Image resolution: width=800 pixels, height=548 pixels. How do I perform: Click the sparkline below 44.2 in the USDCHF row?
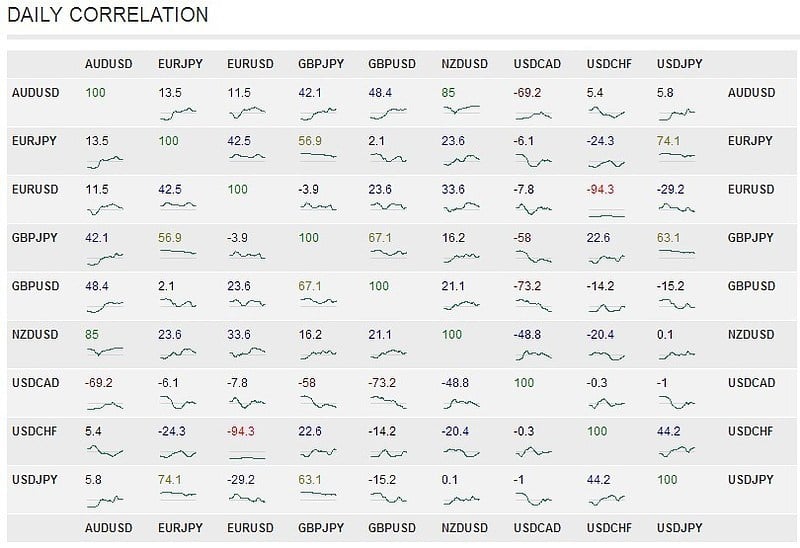[x=677, y=448]
